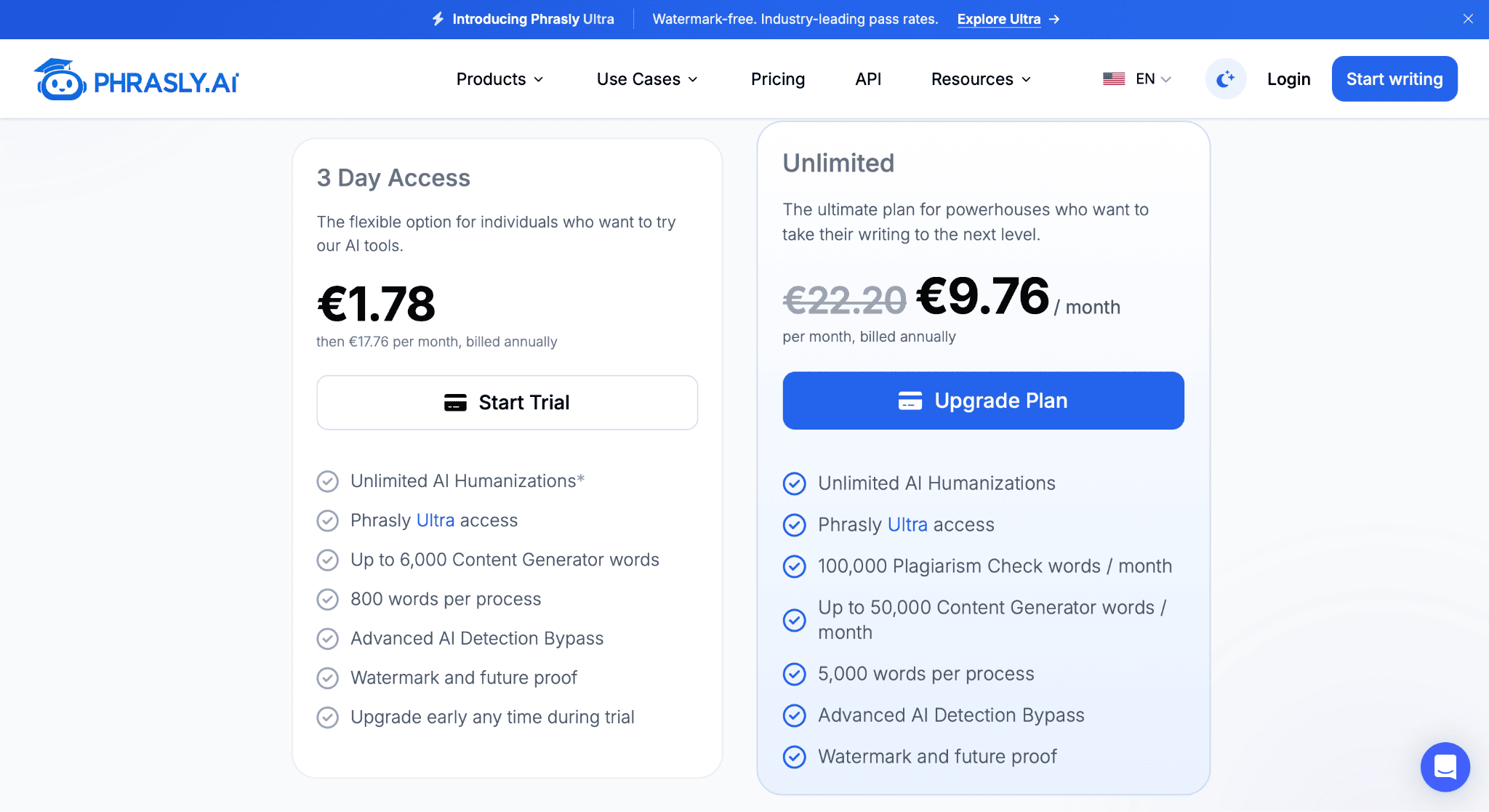Click 'then €17.76 per month, billed annually'
The width and height of the screenshot is (1489, 812).
436,342
